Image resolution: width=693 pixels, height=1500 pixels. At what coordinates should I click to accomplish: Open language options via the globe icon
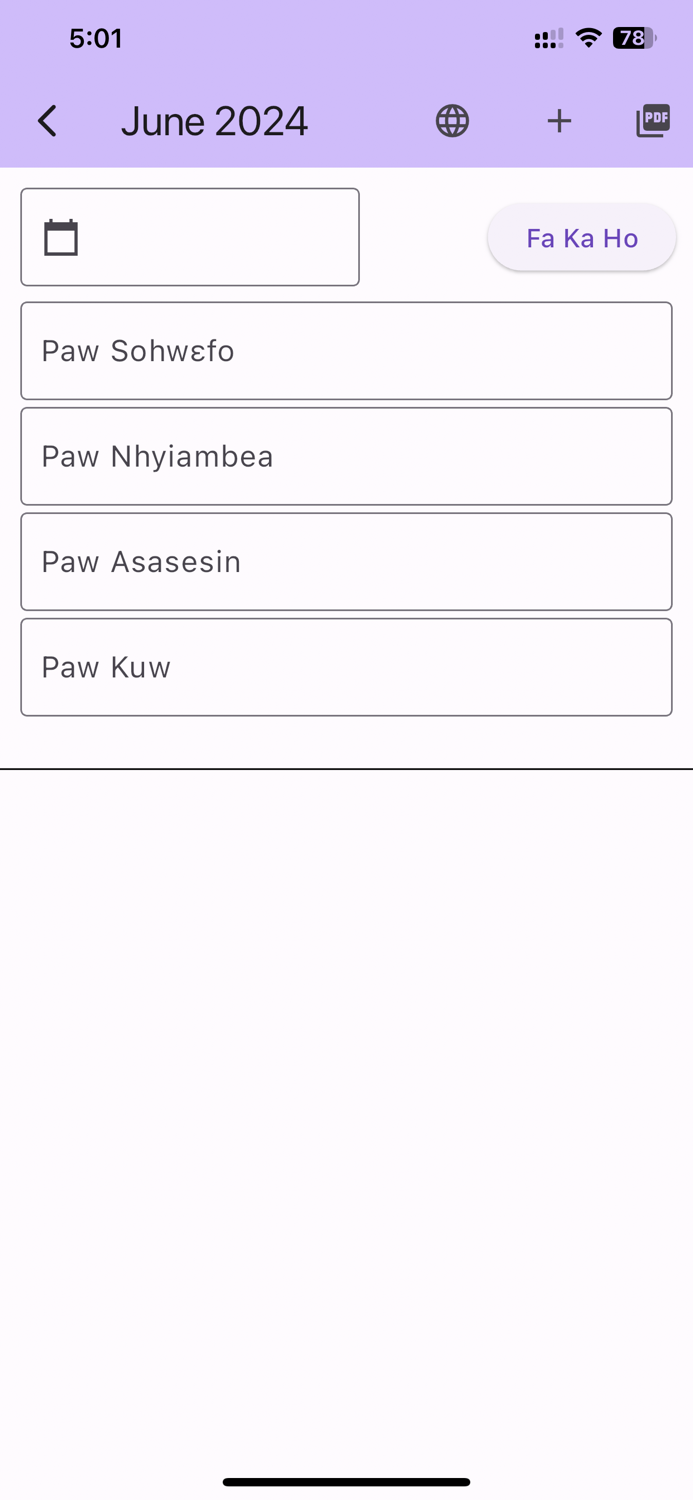point(451,120)
